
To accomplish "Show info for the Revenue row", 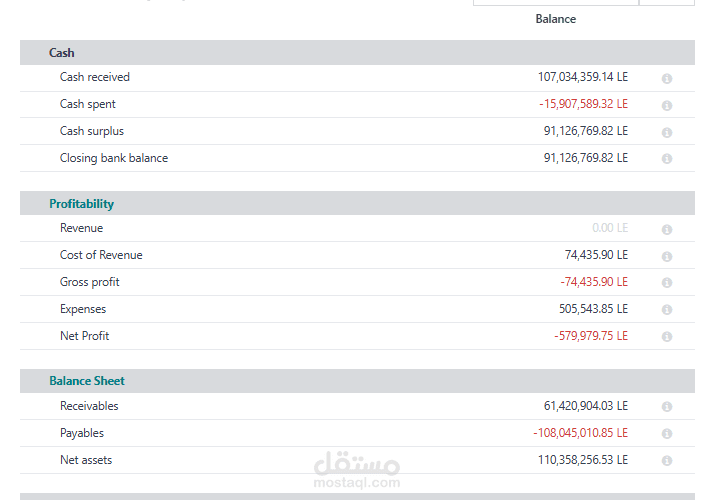I will click(666, 229).
